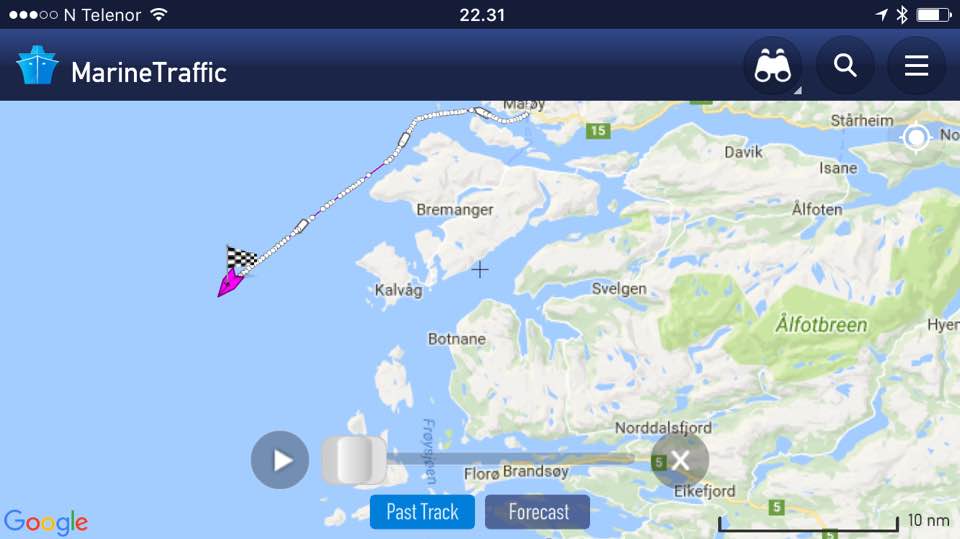The width and height of the screenshot is (960, 539).
Task: Close the track playback bar
Action: (x=680, y=460)
